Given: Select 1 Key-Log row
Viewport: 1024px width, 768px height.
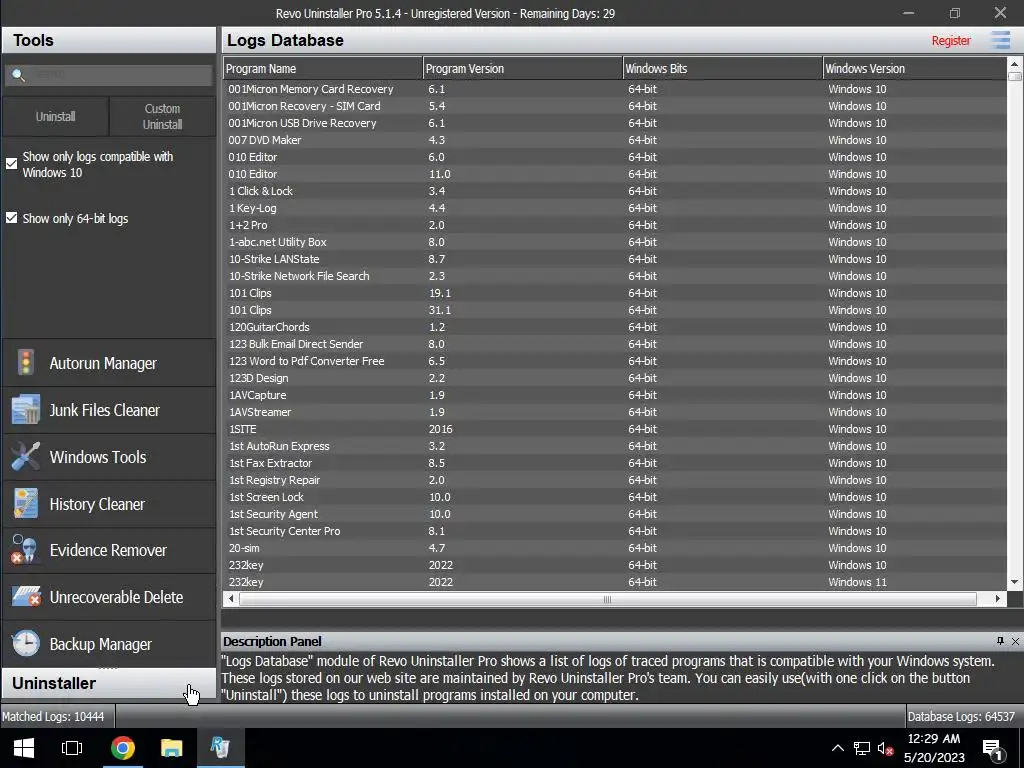Looking at the screenshot, I should 615,208.
